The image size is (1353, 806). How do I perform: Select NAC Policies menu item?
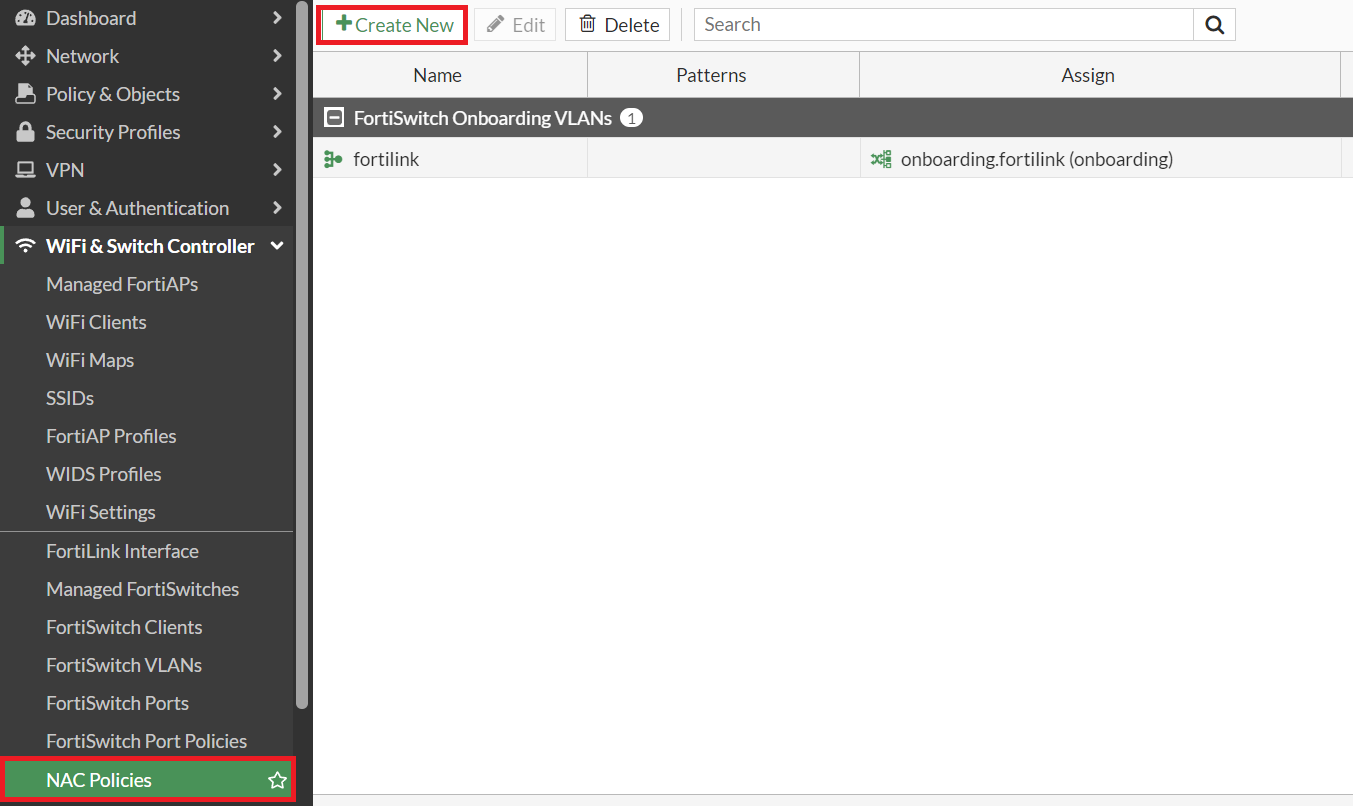pos(147,780)
